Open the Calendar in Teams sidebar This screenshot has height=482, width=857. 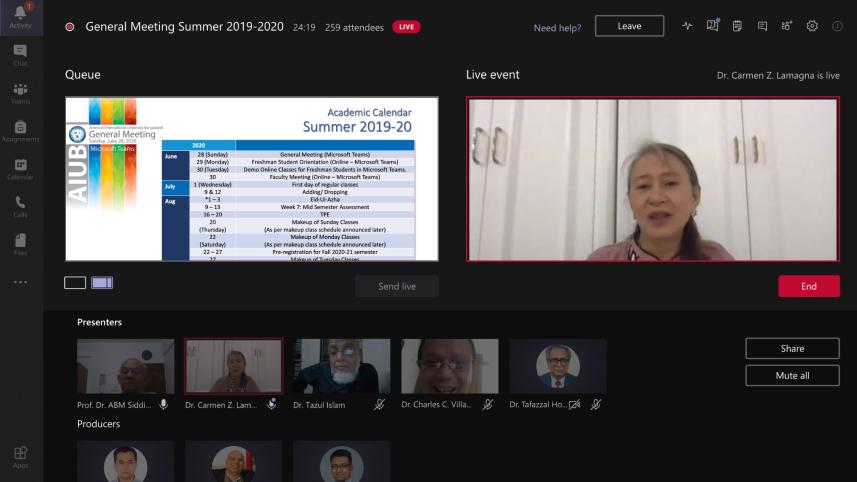pyautogui.click(x=21, y=168)
